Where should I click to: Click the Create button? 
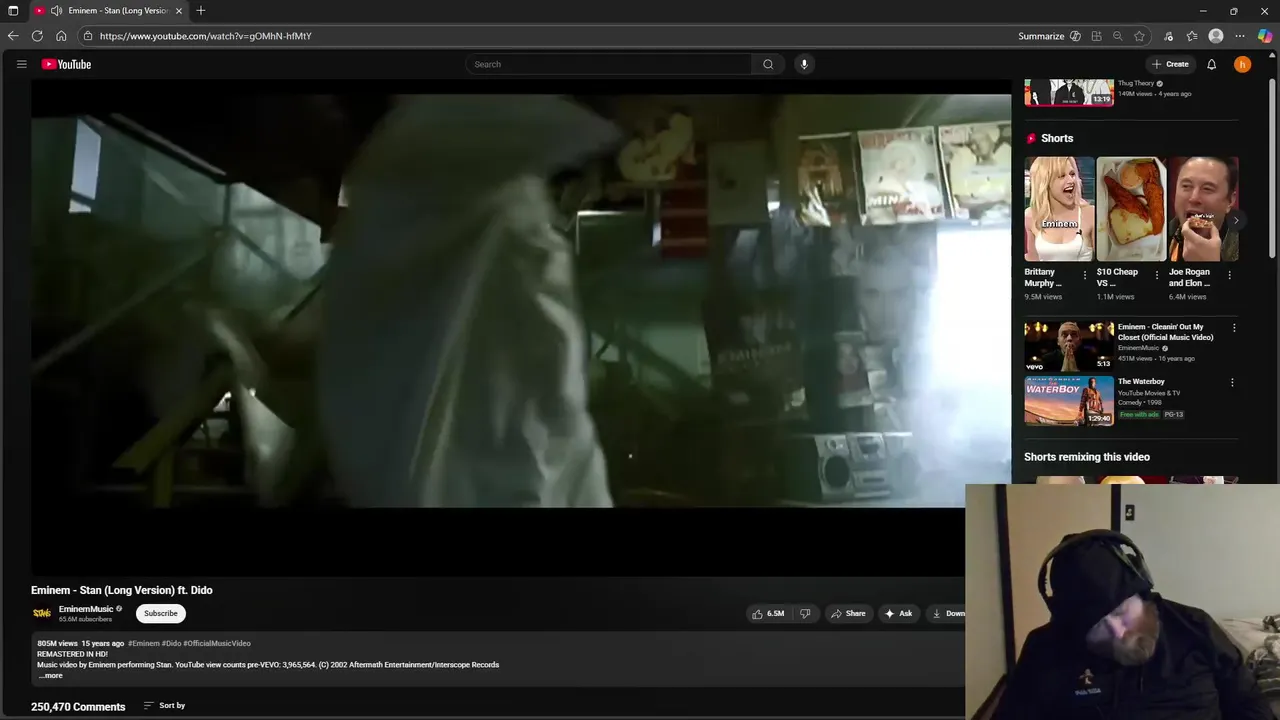1169,64
